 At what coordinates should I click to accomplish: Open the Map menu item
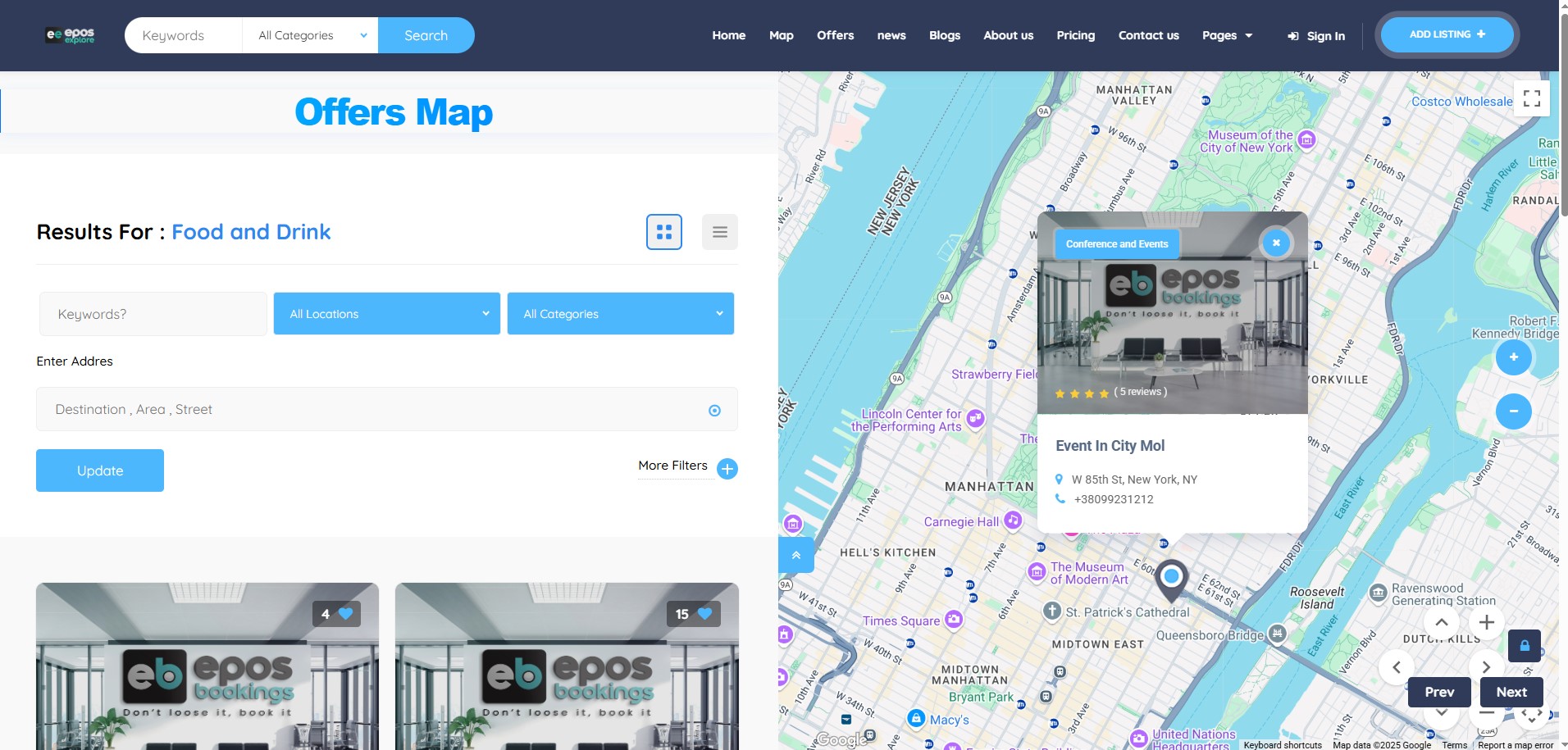pyautogui.click(x=782, y=35)
